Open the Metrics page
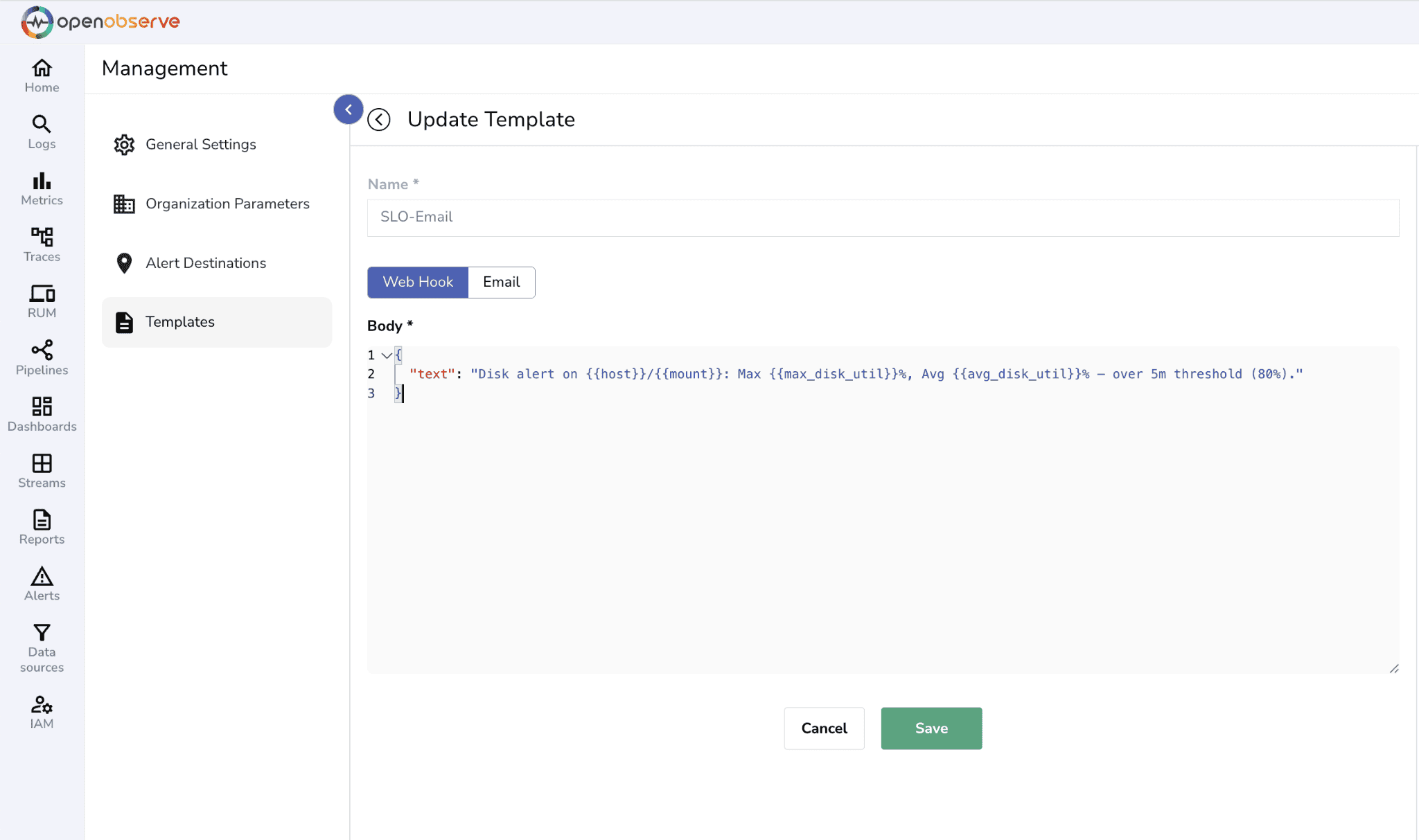The image size is (1419, 840). [42, 189]
